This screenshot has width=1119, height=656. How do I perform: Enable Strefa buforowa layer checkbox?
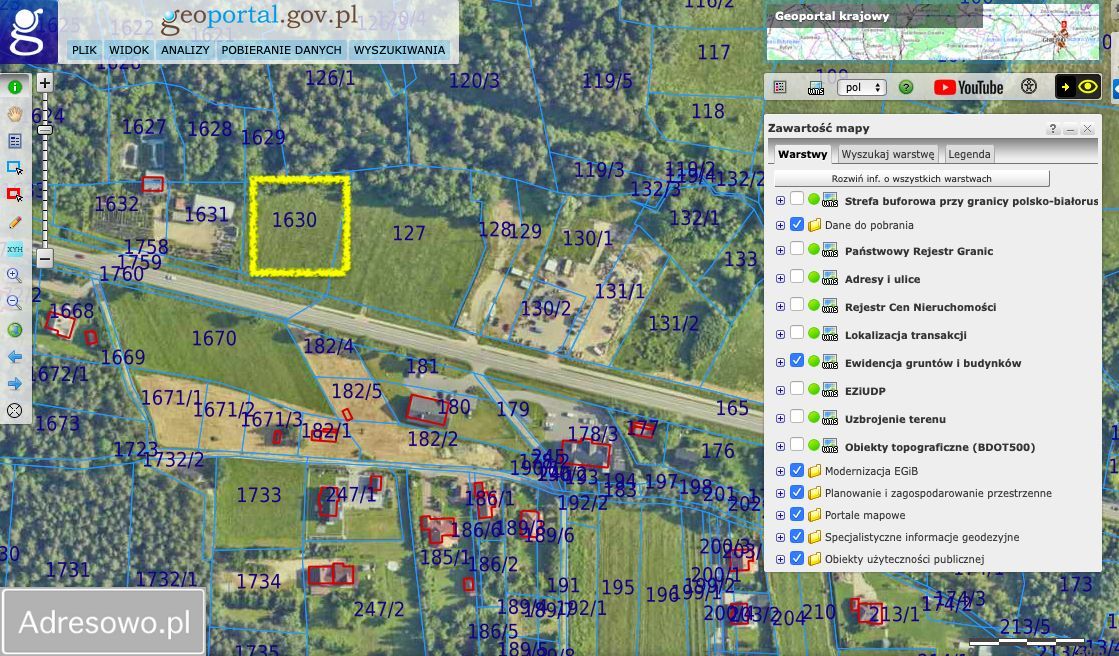[797, 199]
